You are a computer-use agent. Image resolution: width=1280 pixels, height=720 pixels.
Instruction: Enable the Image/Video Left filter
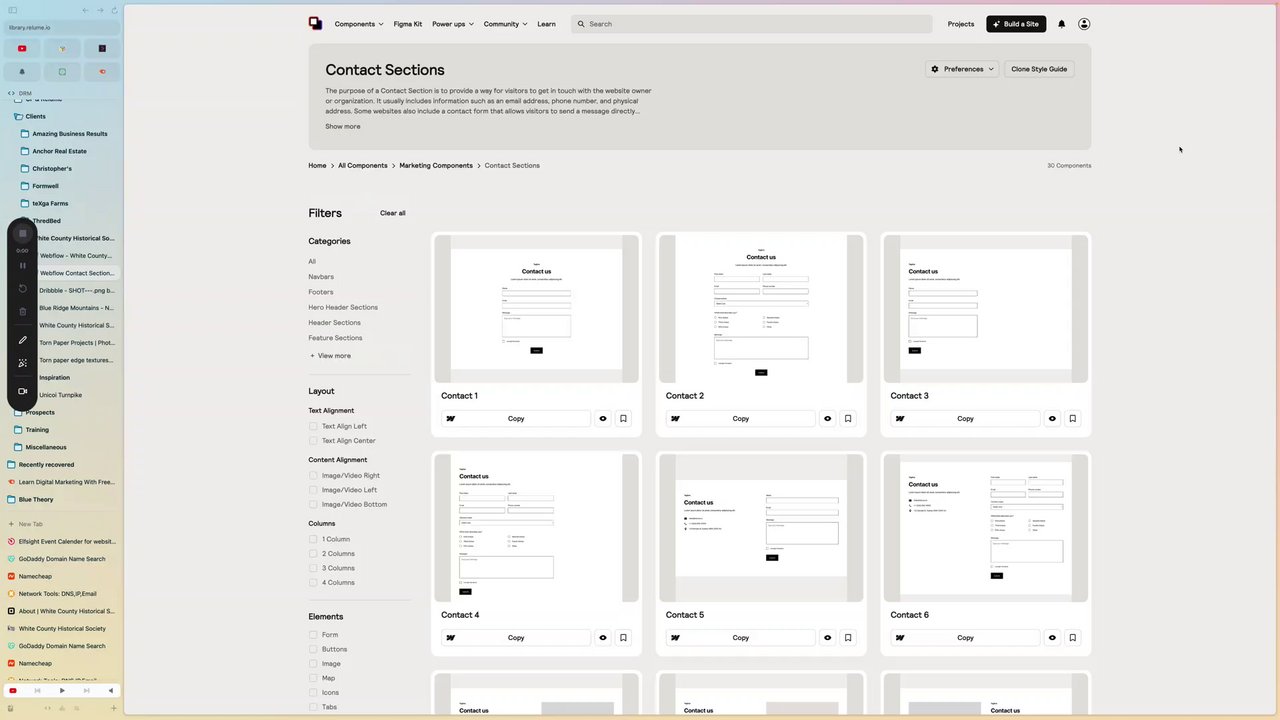313,490
